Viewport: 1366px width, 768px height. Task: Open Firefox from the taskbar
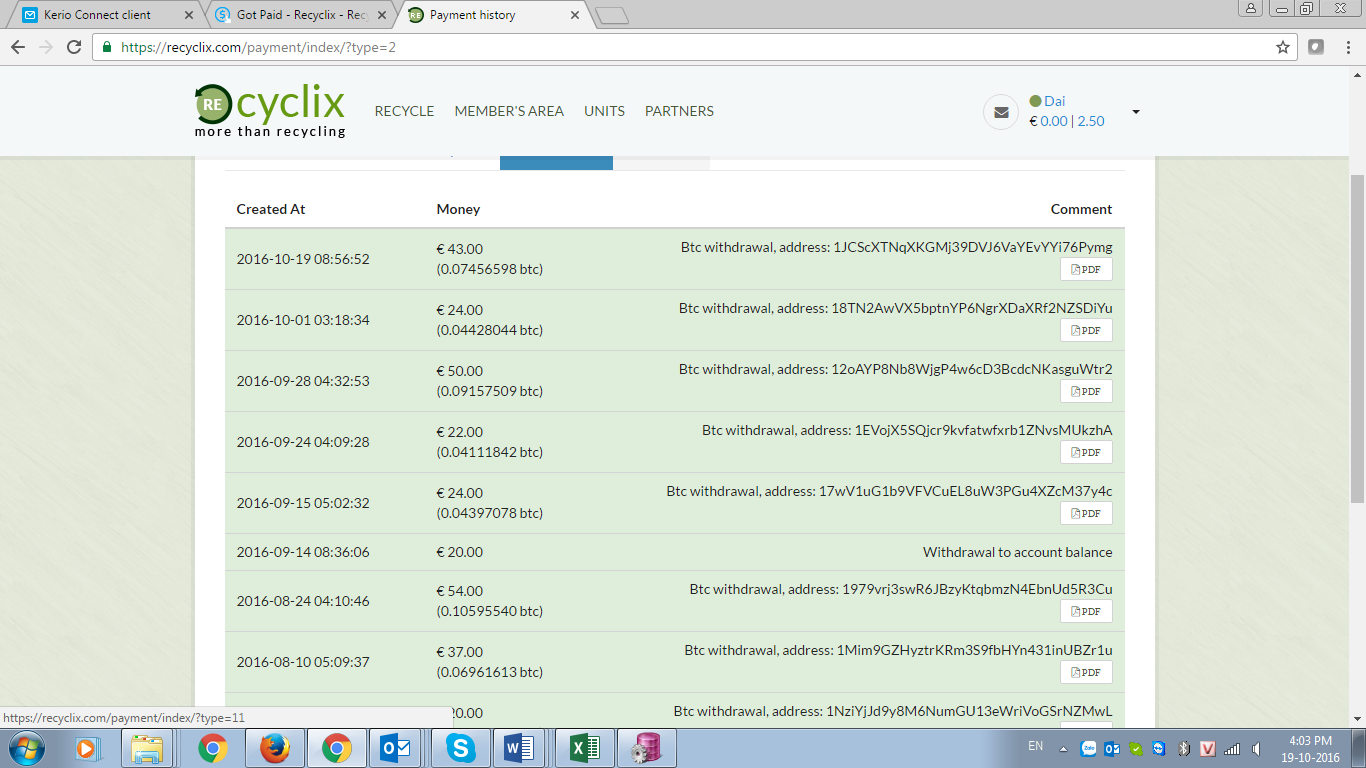pyautogui.click(x=274, y=748)
